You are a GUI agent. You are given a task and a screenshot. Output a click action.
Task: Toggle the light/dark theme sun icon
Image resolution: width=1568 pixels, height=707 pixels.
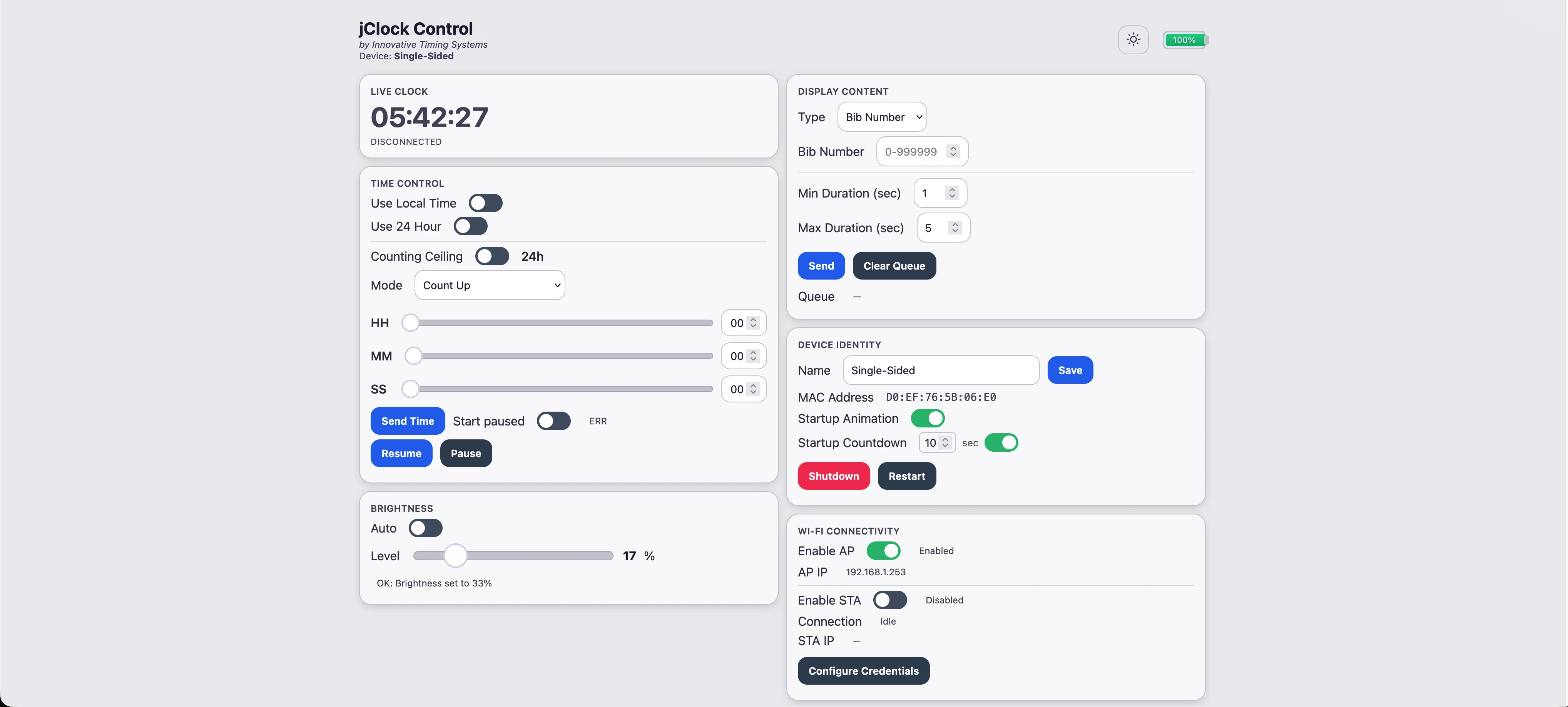click(1133, 40)
